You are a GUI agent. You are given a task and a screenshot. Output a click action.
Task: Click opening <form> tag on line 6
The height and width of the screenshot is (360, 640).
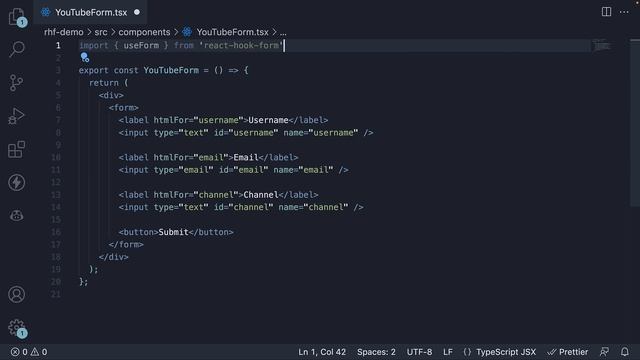pyautogui.click(x=124, y=108)
